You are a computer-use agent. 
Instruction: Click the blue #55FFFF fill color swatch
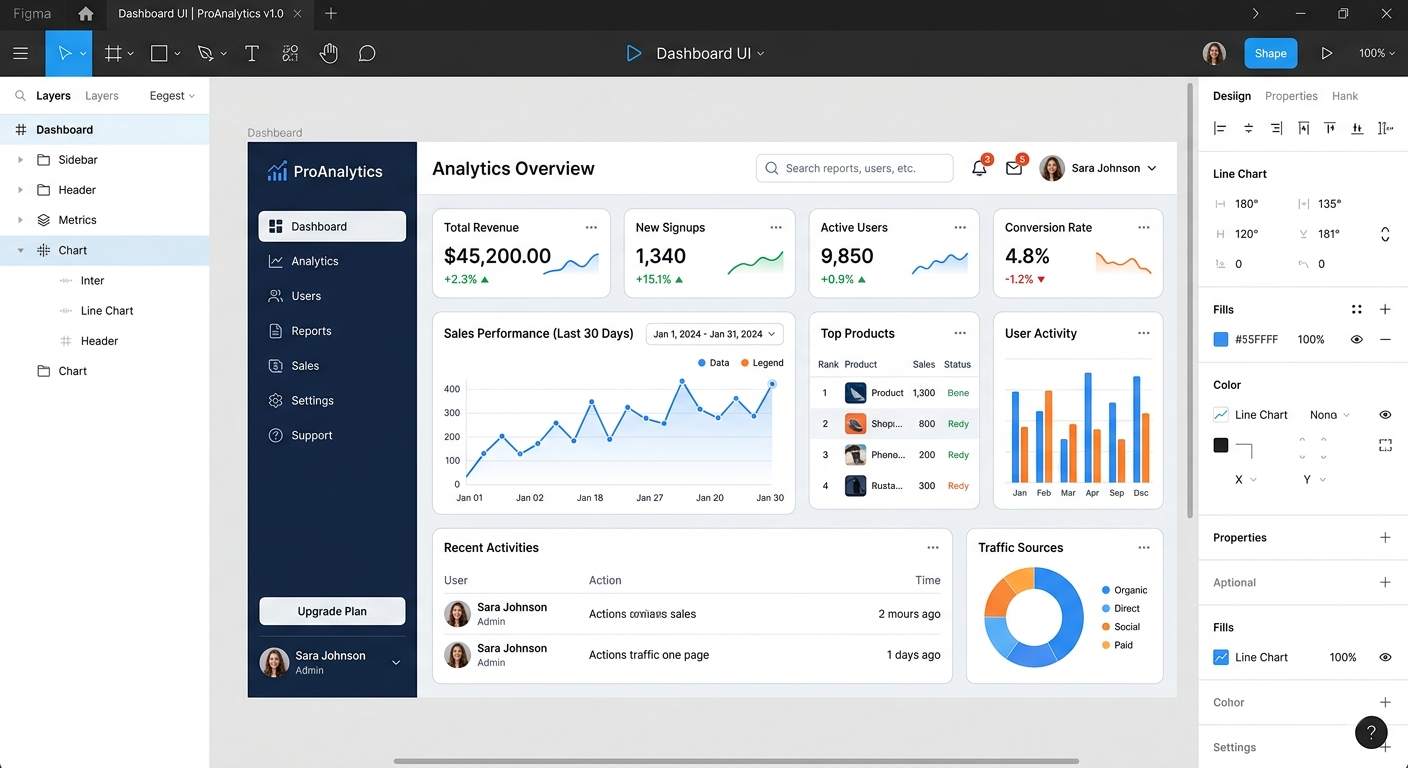coord(1220,339)
